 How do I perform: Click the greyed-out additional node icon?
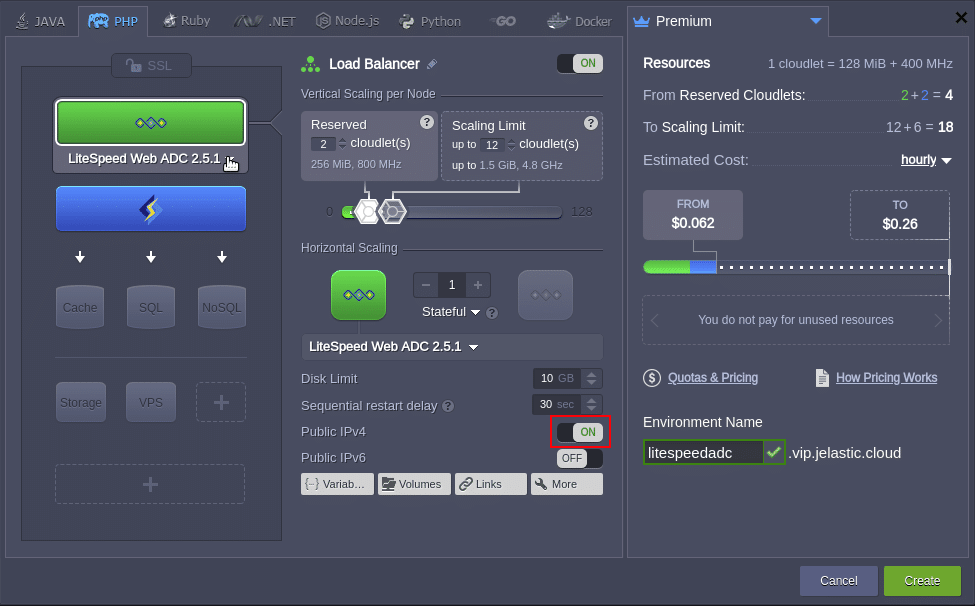coord(545,295)
